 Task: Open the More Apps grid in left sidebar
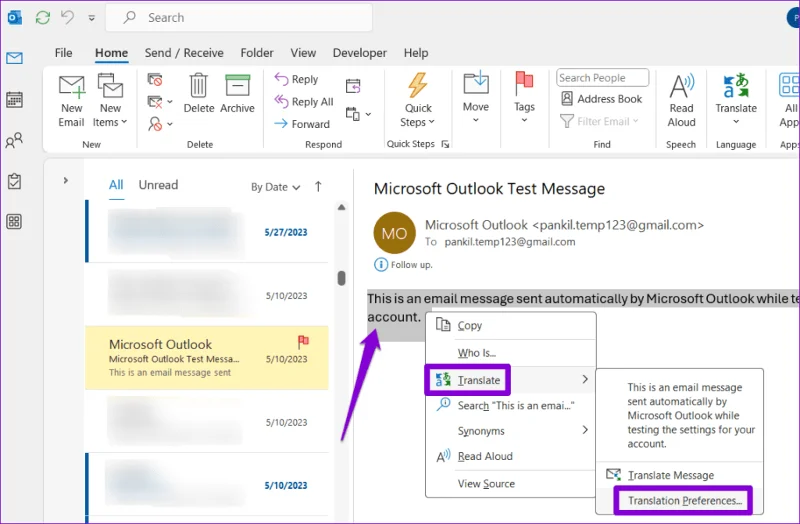(14, 221)
